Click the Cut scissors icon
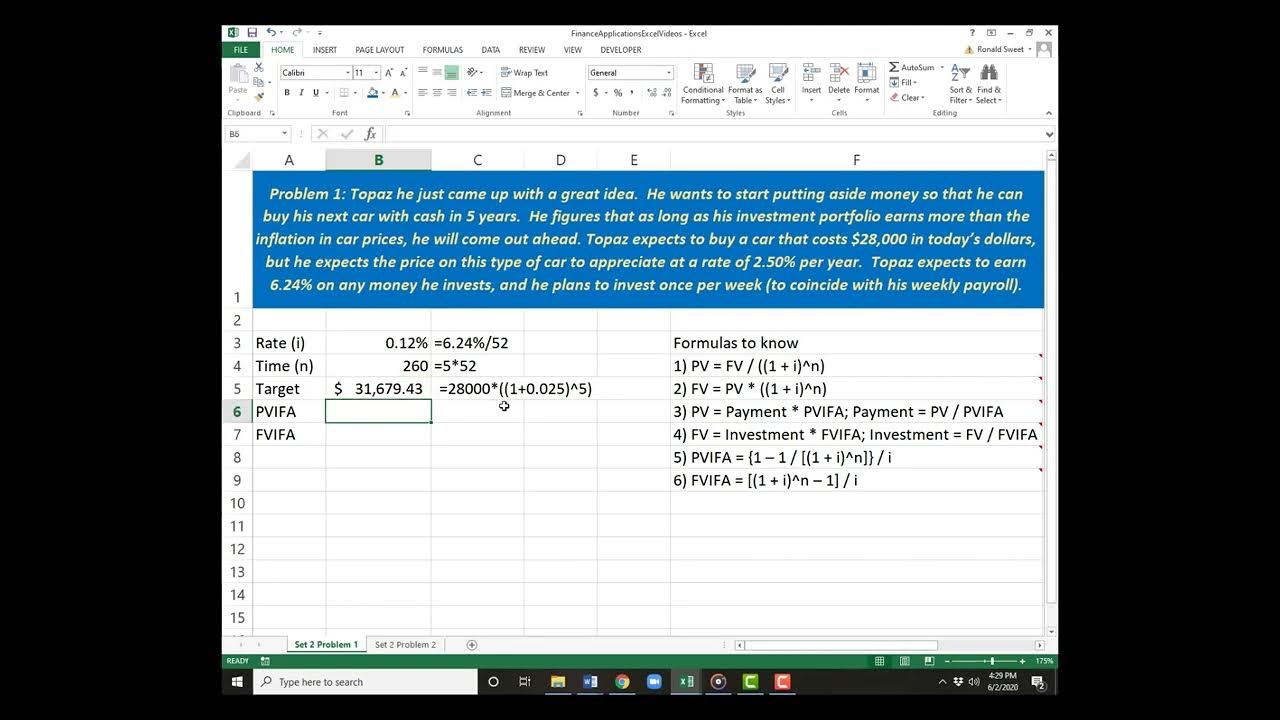Image resolution: width=1280 pixels, height=720 pixels. click(x=258, y=67)
